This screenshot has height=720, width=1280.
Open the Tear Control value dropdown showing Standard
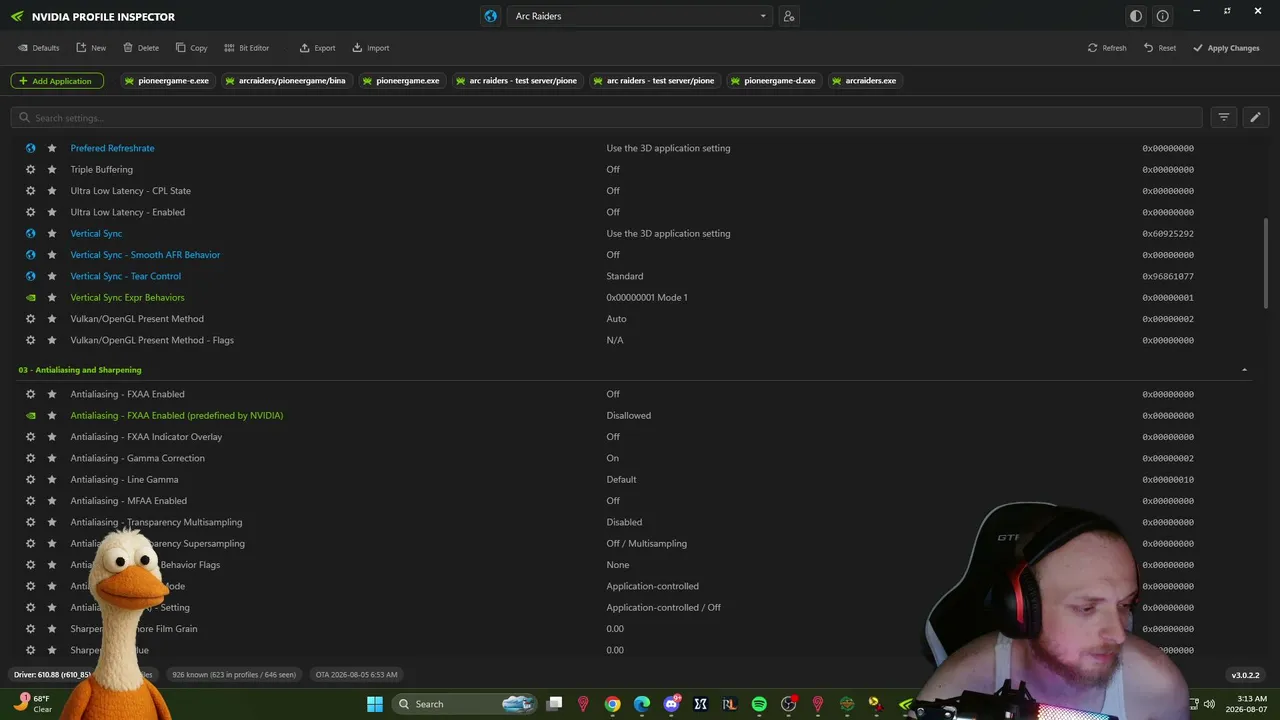(625, 276)
